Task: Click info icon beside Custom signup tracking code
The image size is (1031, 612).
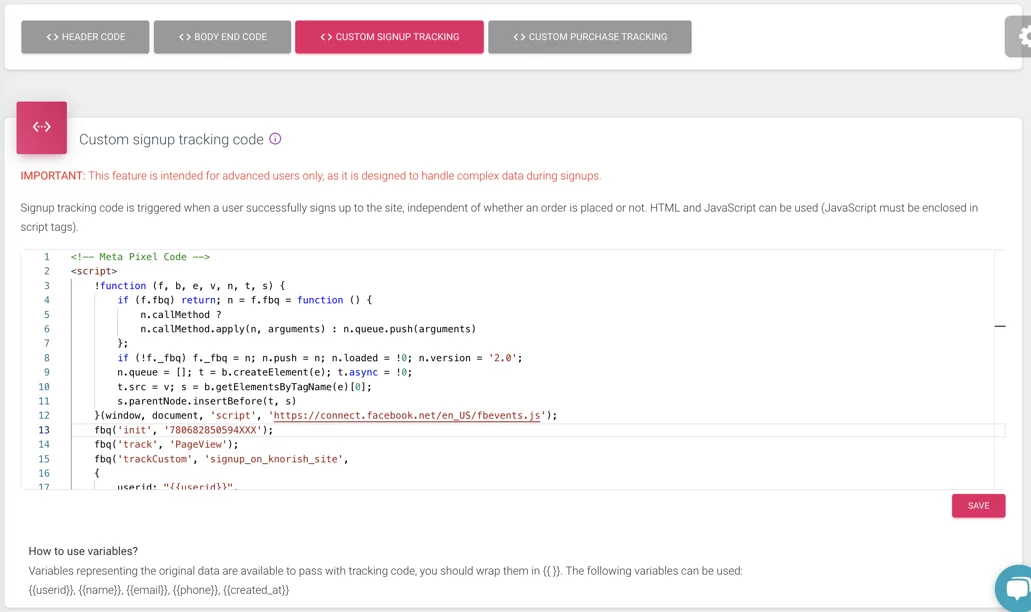Action: point(275,139)
